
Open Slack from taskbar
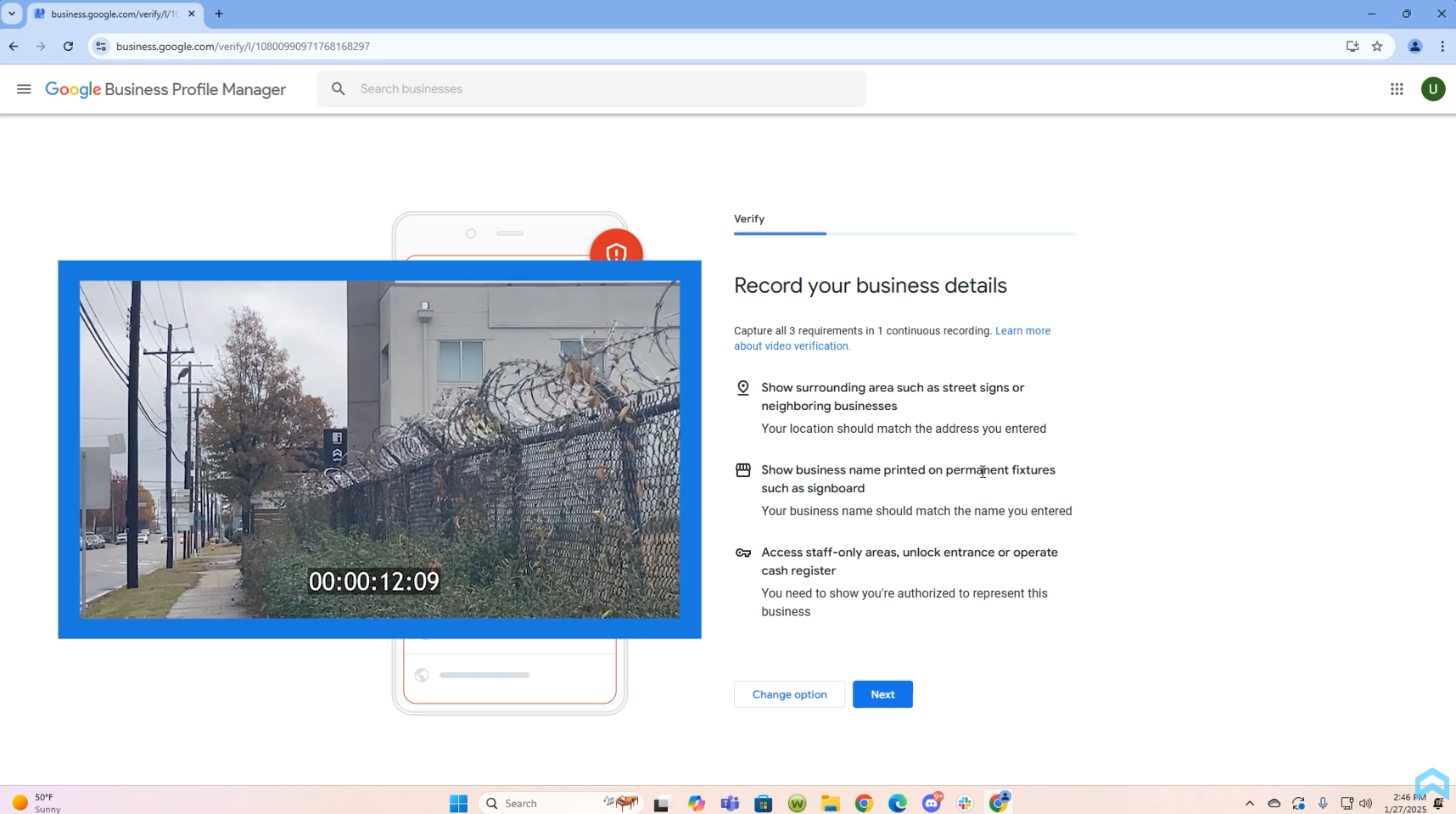tap(965, 803)
